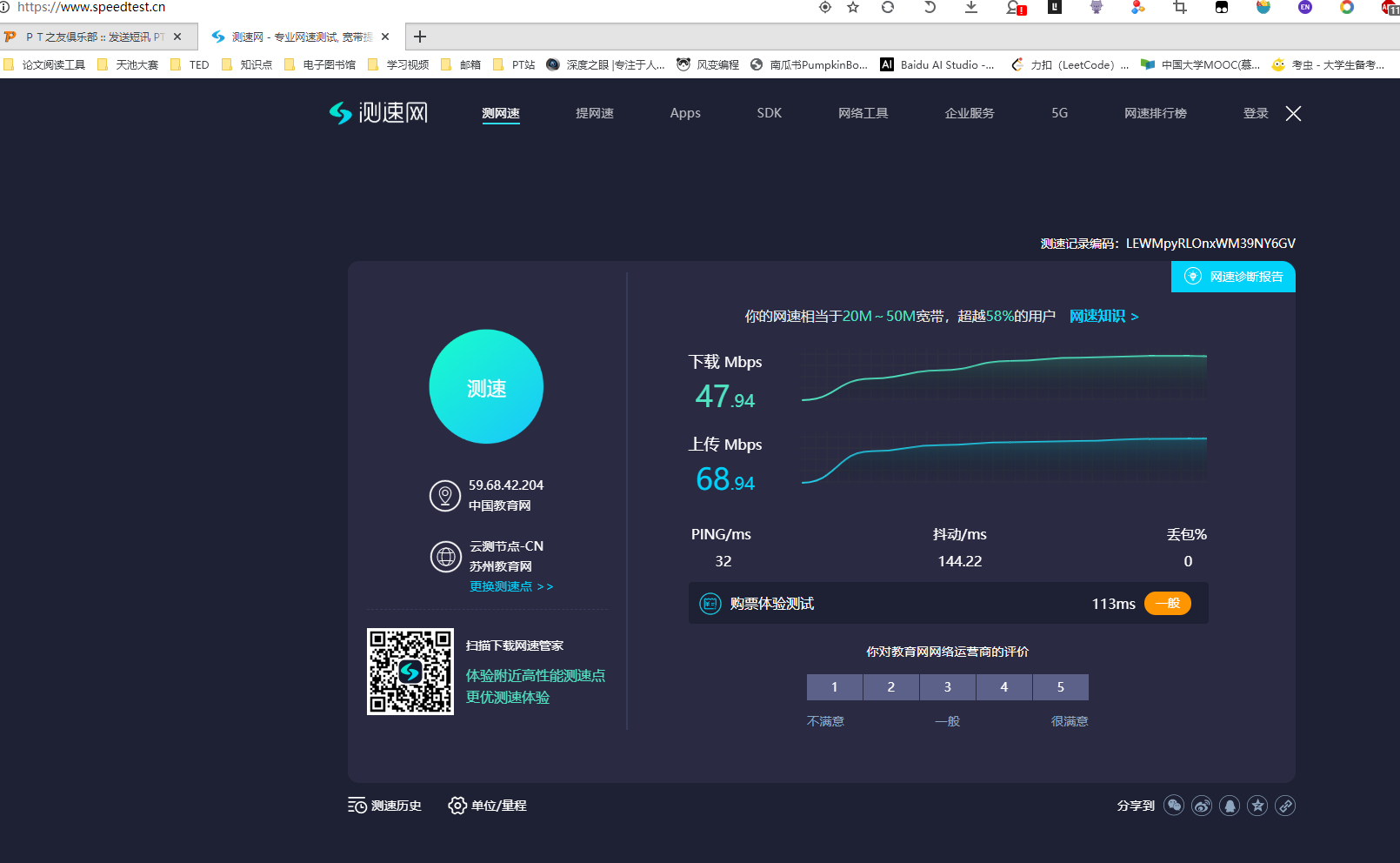The width and height of the screenshot is (1400, 863).
Task: Bookmark page with star icon
Action: pos(853,7)
